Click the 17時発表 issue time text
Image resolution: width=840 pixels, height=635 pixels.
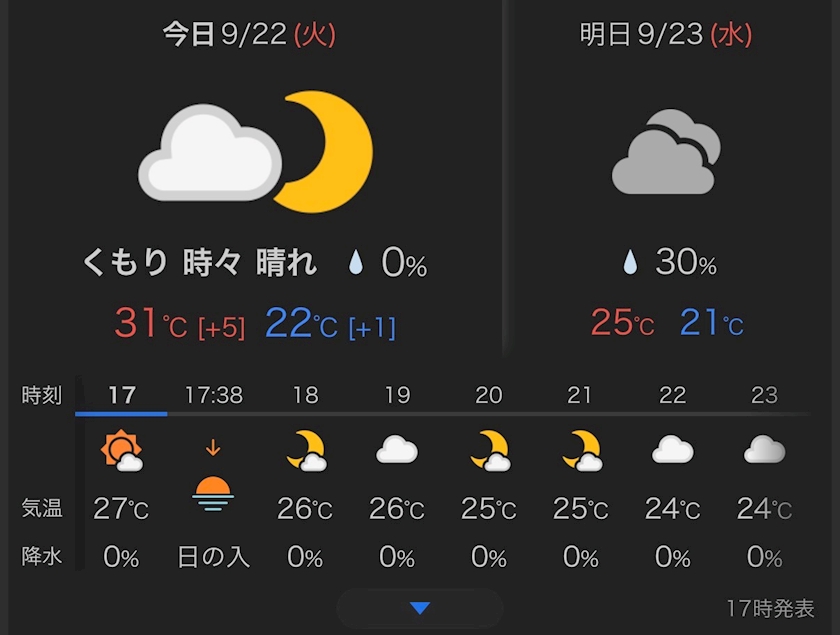pos(770,609)
